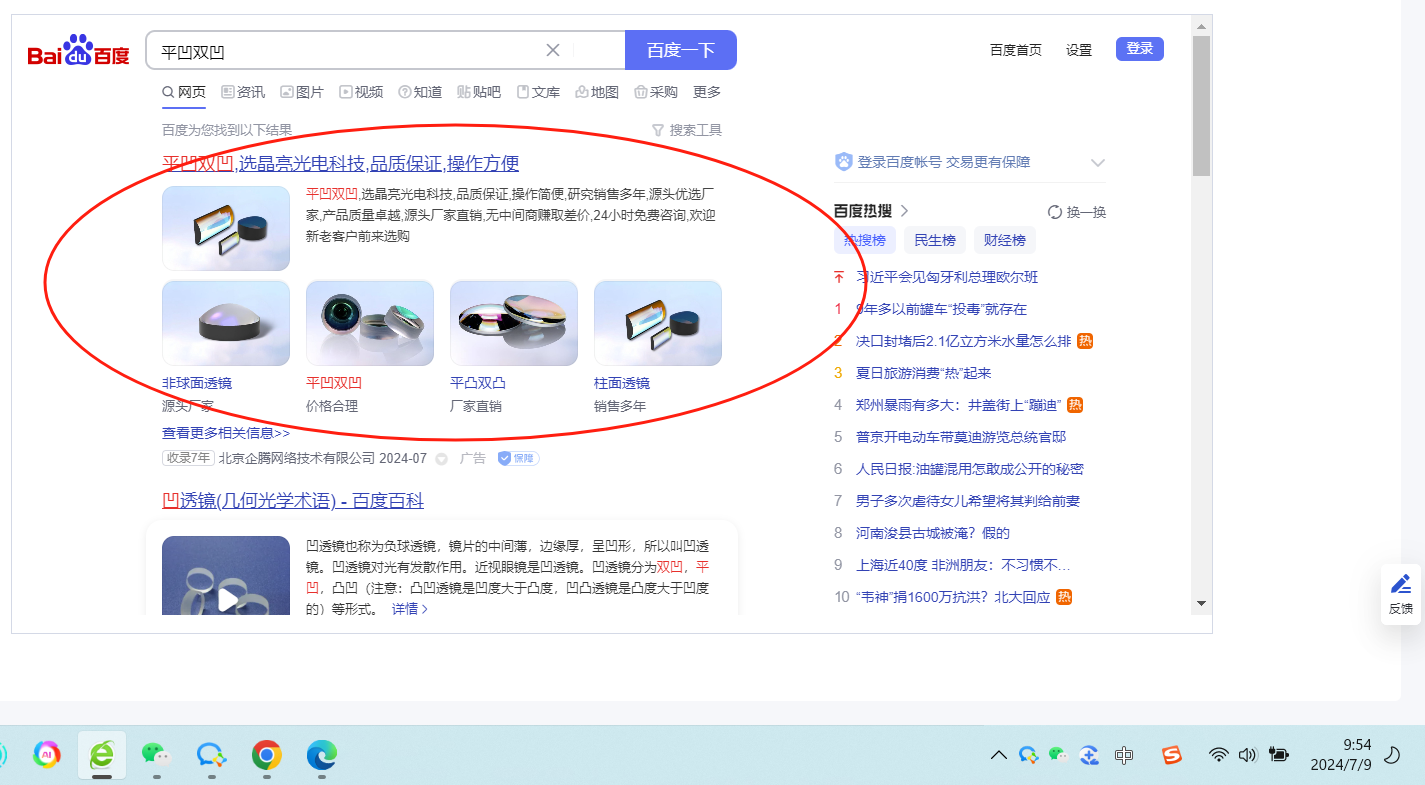Switch to the 资讯 tab
1425x785 pixels.
pyautogui.click(x=243, y=92)
